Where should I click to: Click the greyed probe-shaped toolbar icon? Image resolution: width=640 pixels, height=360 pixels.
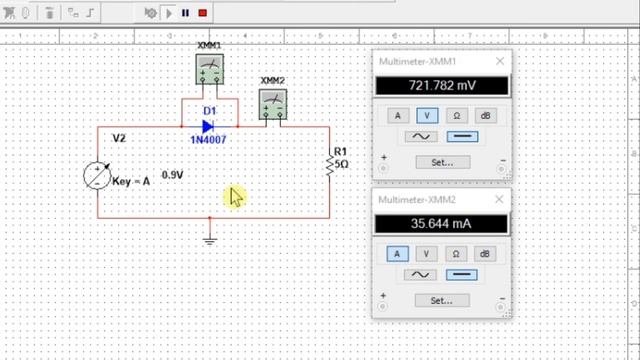[25, 13]
